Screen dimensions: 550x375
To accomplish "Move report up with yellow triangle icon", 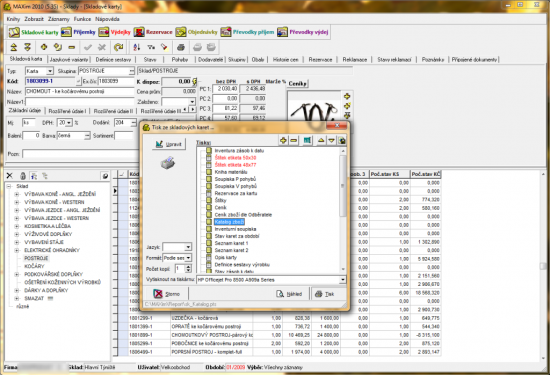I will click(321, 140).
